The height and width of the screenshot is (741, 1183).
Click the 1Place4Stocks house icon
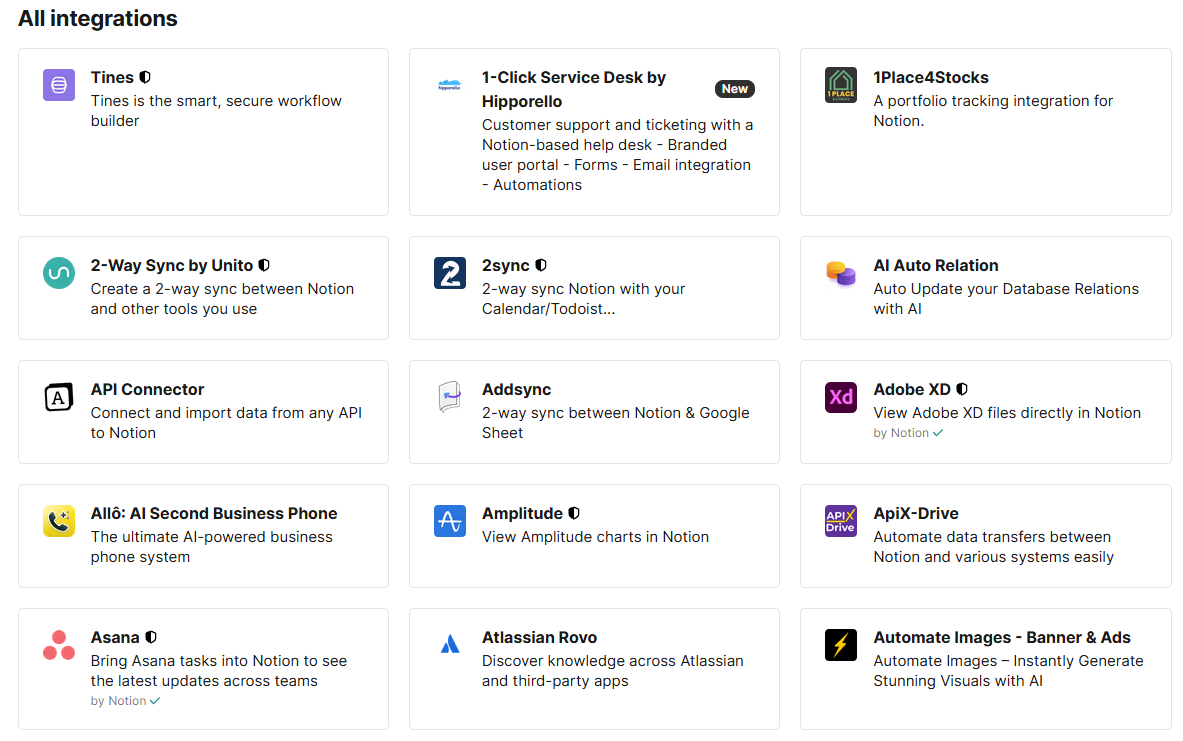(x=840, y=85)
